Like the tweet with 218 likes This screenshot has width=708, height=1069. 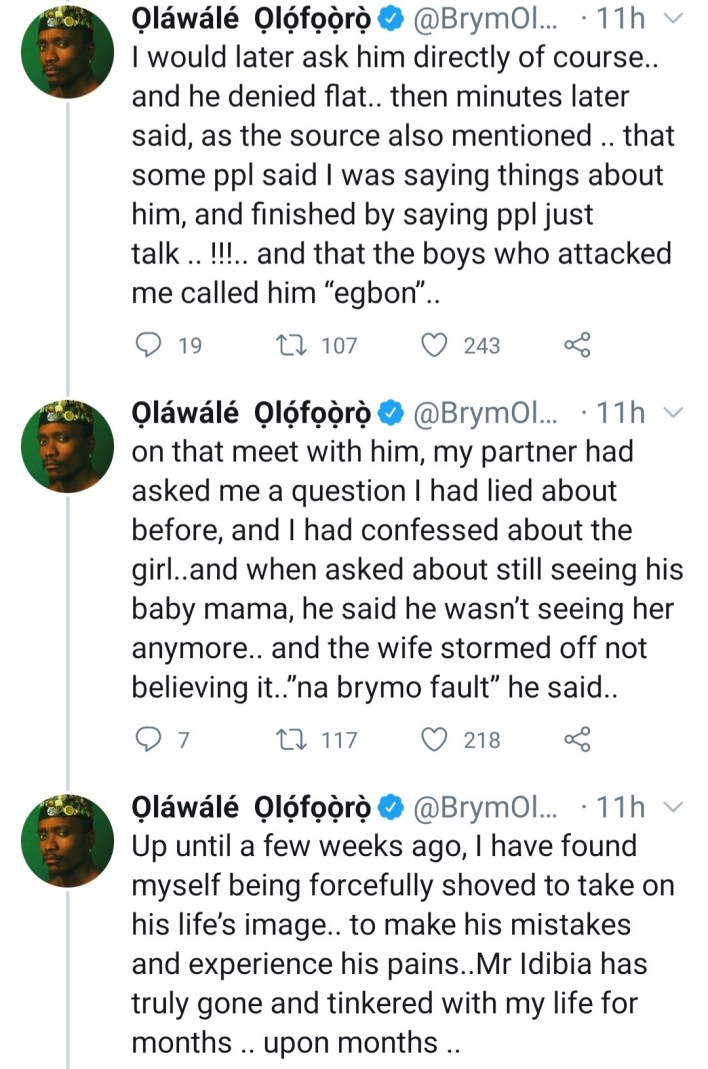tap(435, 741)
